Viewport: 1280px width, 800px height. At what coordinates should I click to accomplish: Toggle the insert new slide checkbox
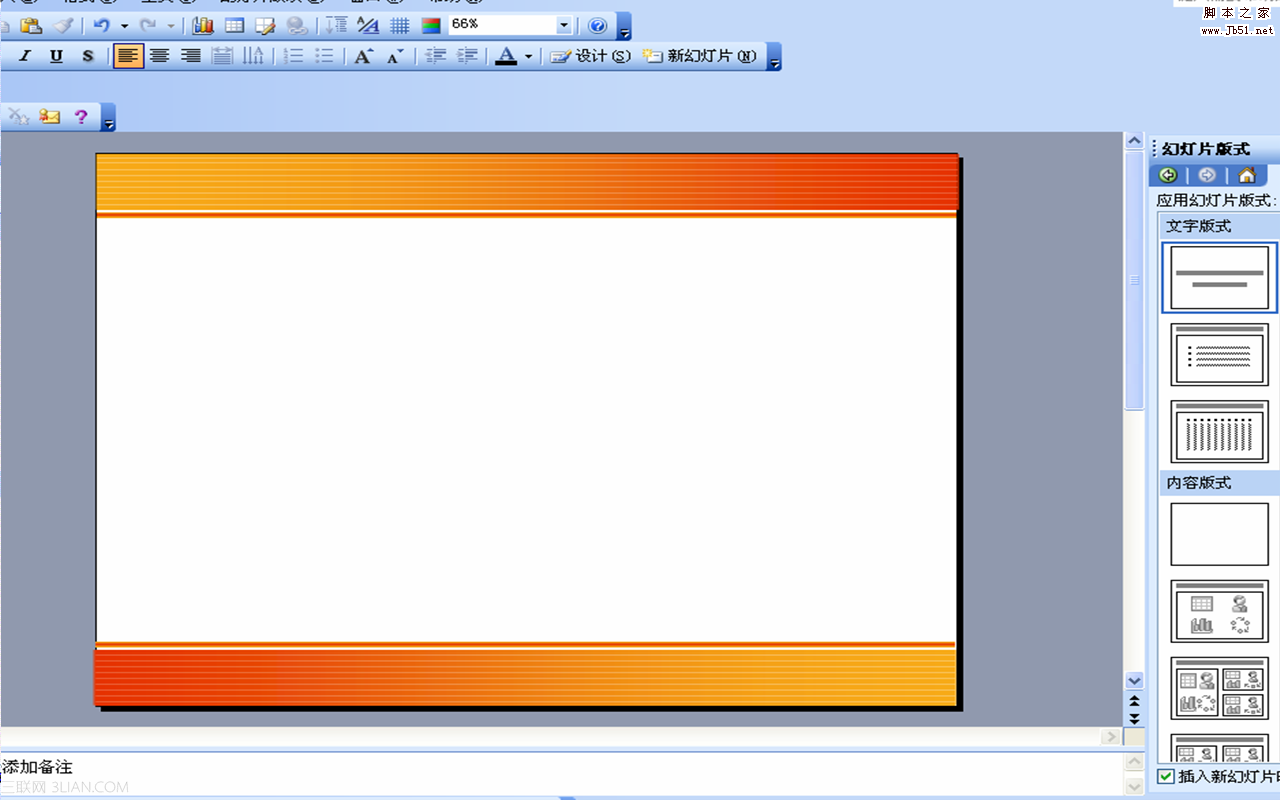[x=1166, y=777]
